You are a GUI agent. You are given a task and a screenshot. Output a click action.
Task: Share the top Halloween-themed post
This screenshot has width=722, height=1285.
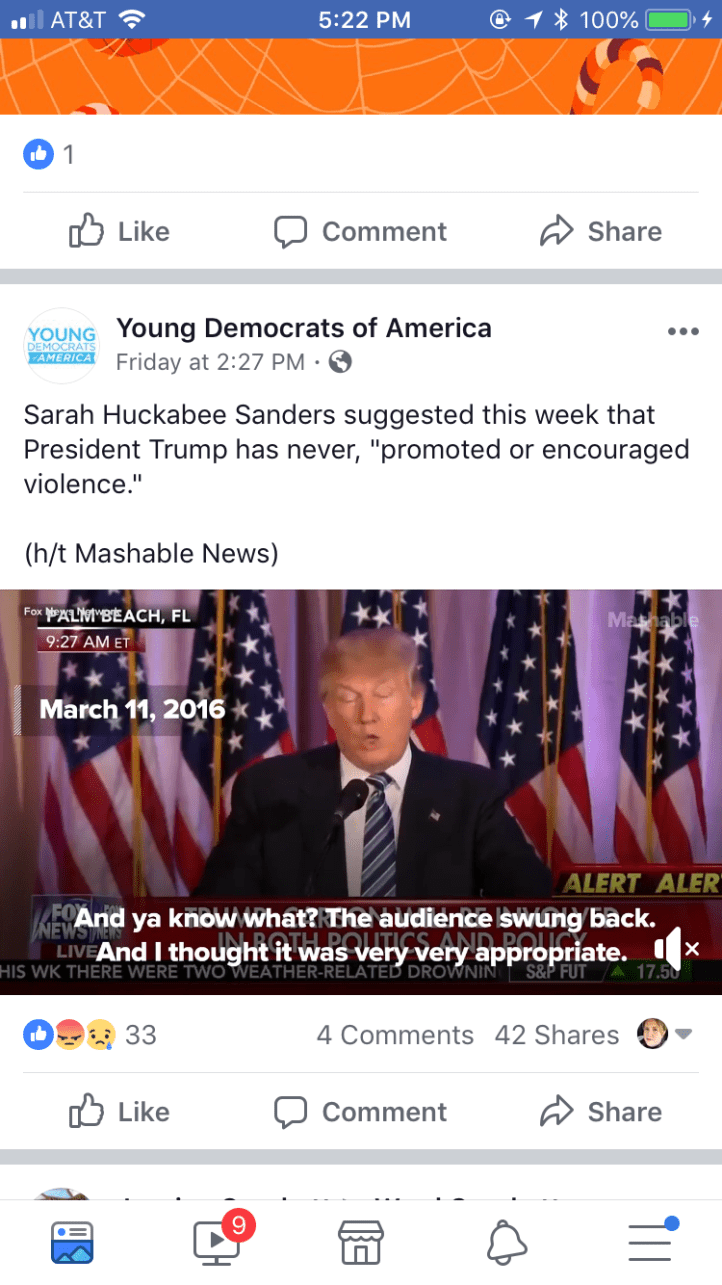600,231
